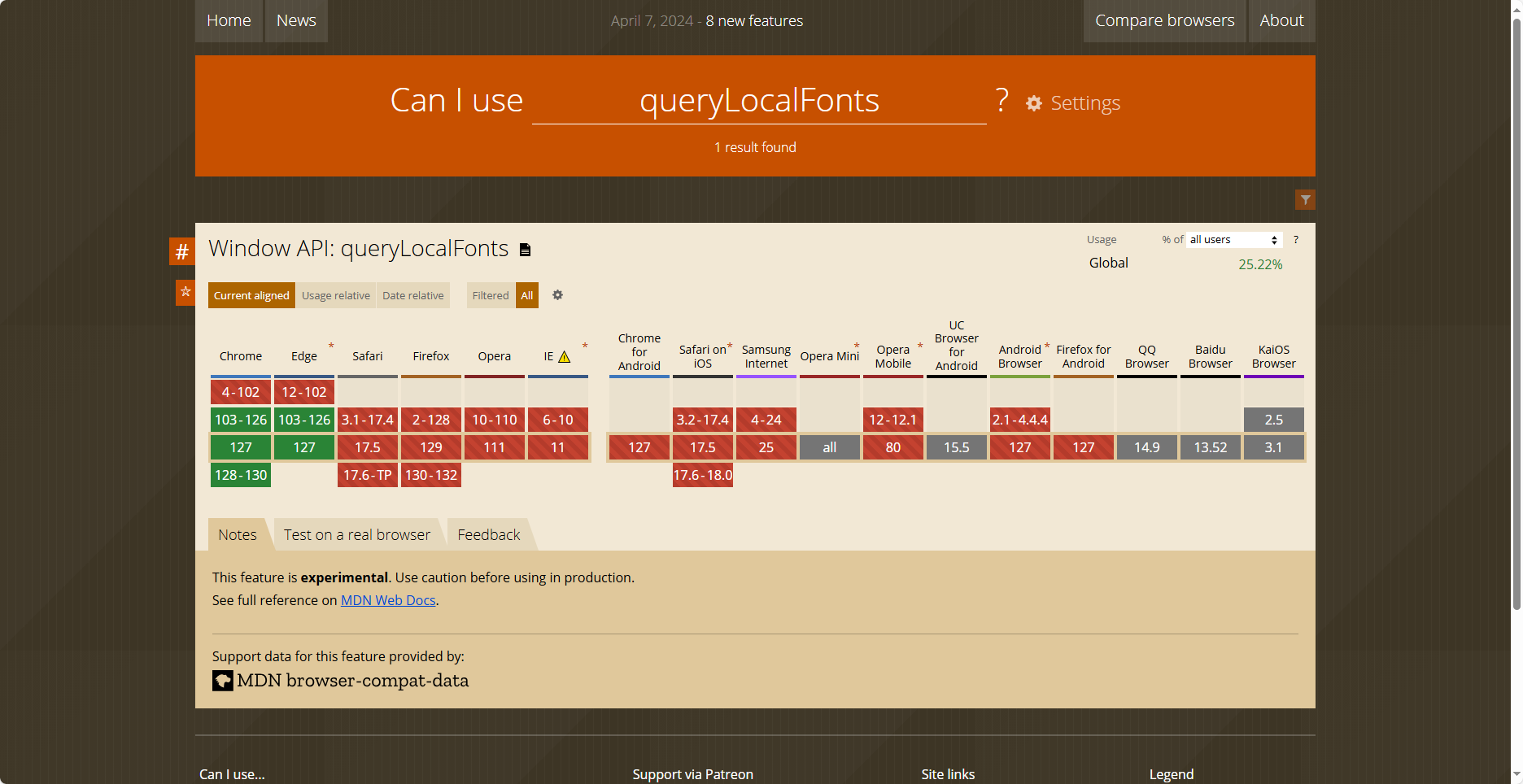The height and width of the screenshot is (784, 1523).
Task: Click Baidu Browser 13.52 cell
Action: (1211, 447)
